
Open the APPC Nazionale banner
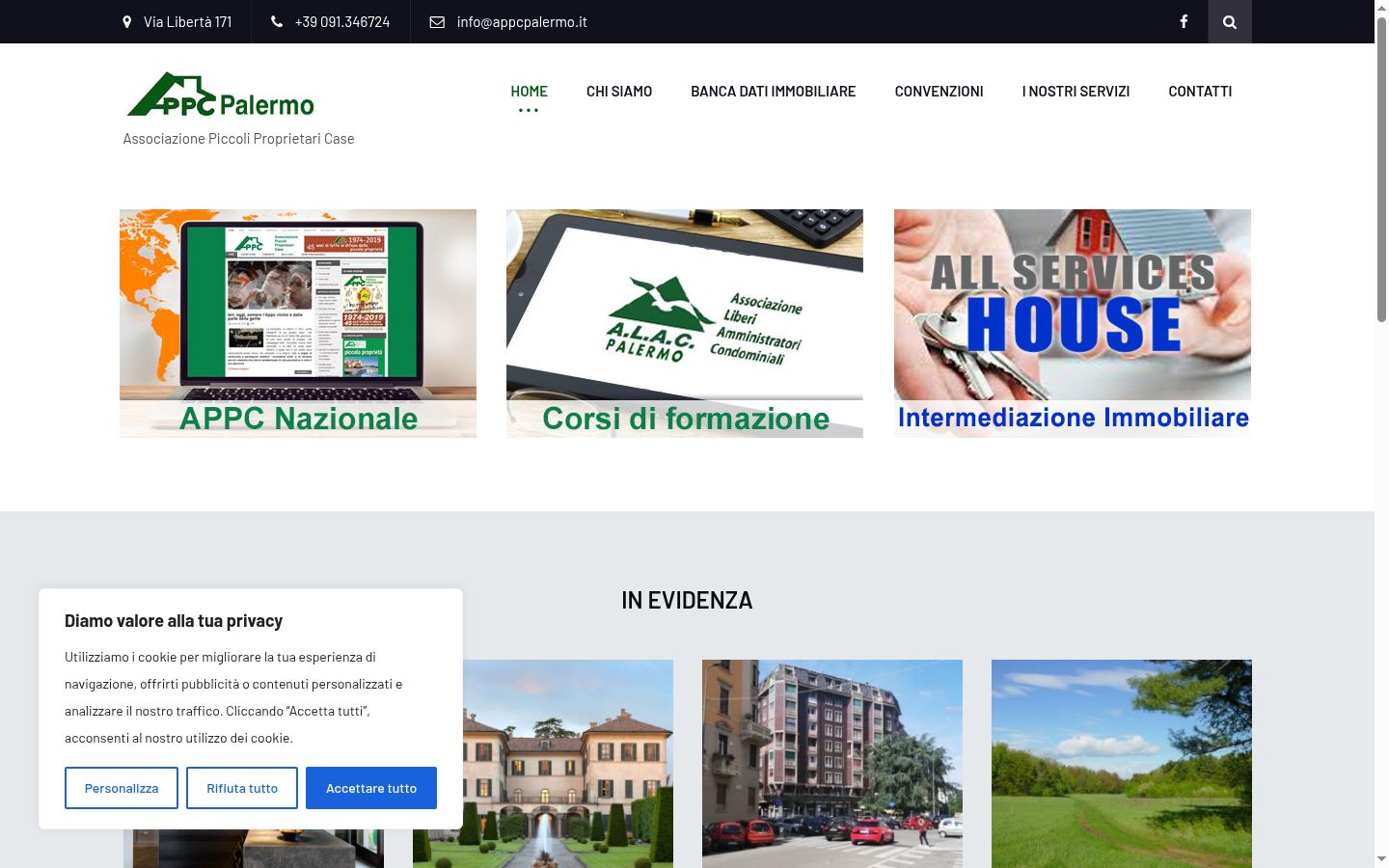click(298, 323)
